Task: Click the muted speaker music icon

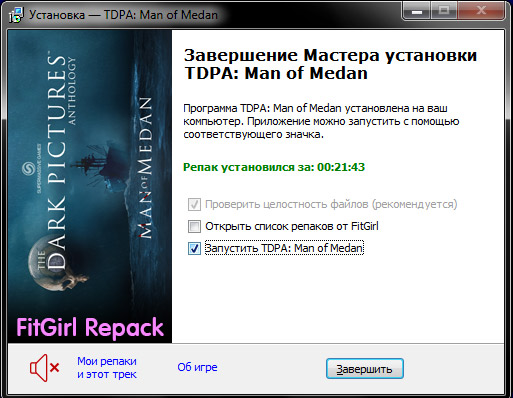Action: click(x=44, y=368)
